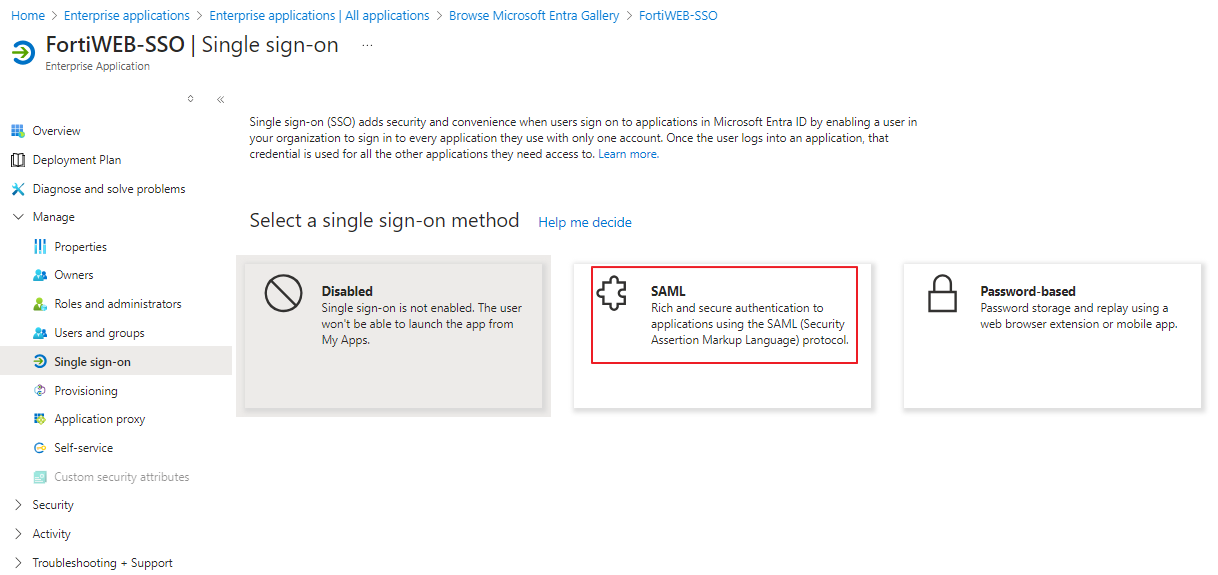Click the Application proxy icon

pos(40,419)
